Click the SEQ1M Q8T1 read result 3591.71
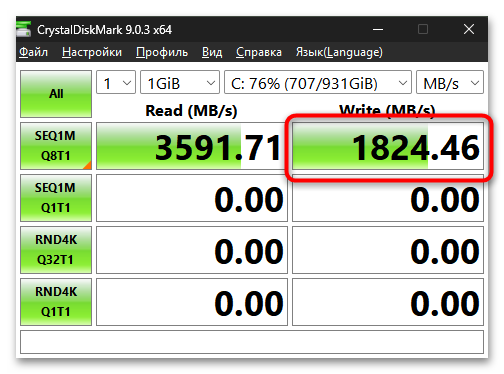 point(192,146)
